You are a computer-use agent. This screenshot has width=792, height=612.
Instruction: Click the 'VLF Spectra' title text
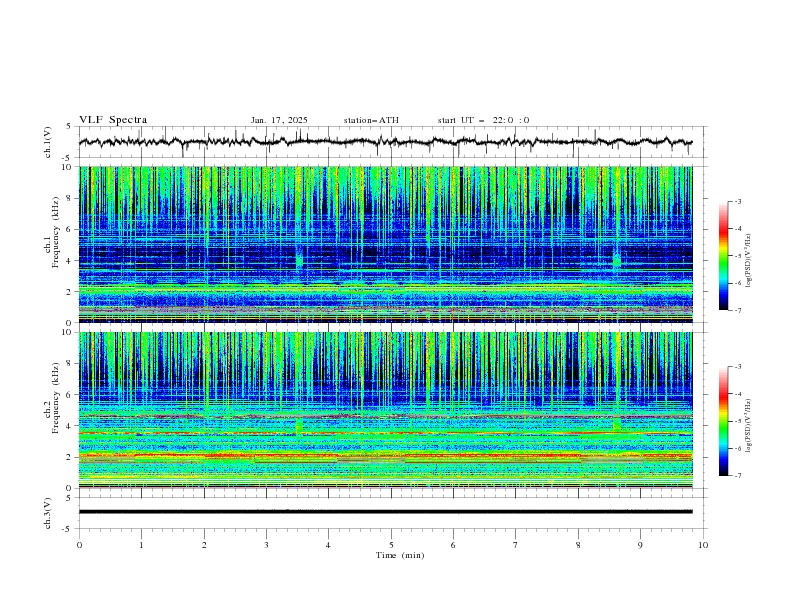(113, 120)
